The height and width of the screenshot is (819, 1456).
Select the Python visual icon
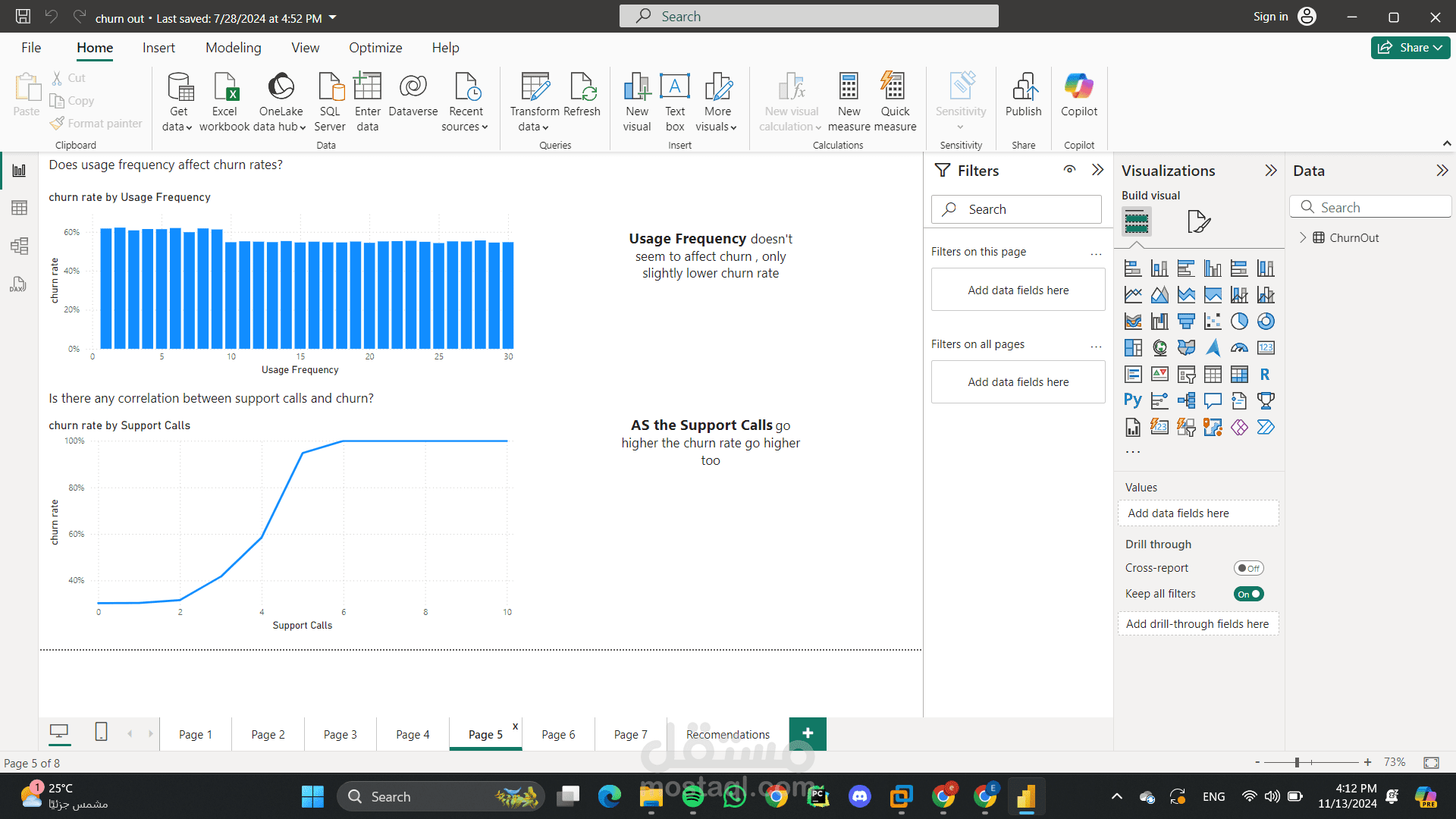(x=1133, y=400)
